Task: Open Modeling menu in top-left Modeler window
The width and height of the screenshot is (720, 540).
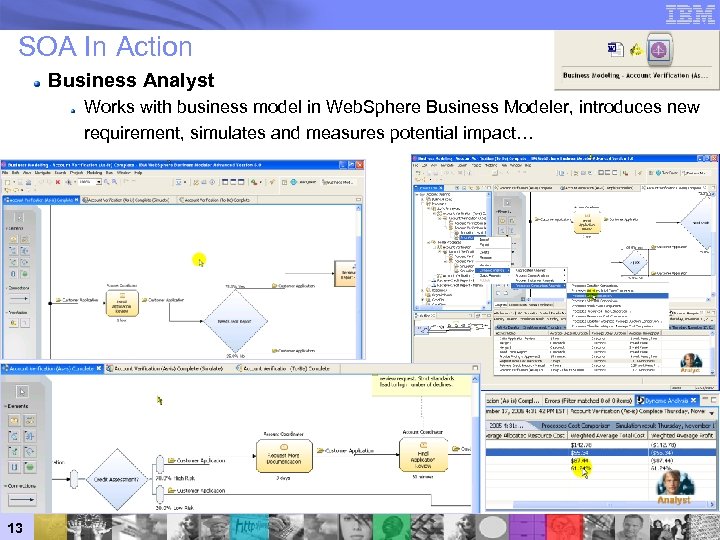Action: click(94, 173)
